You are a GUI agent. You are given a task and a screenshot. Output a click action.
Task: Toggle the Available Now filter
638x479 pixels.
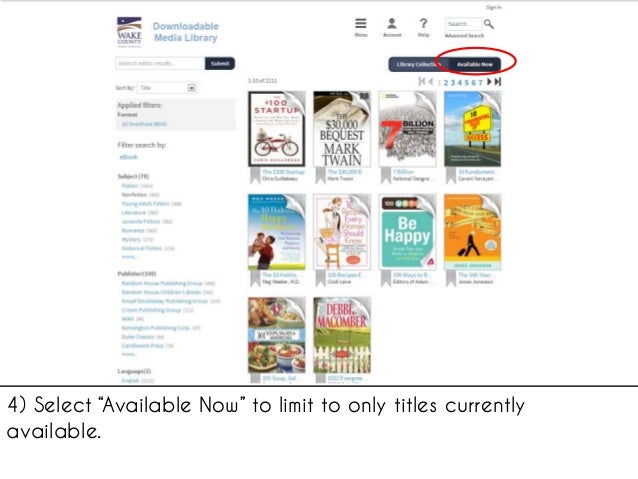[x=474, y=64]
